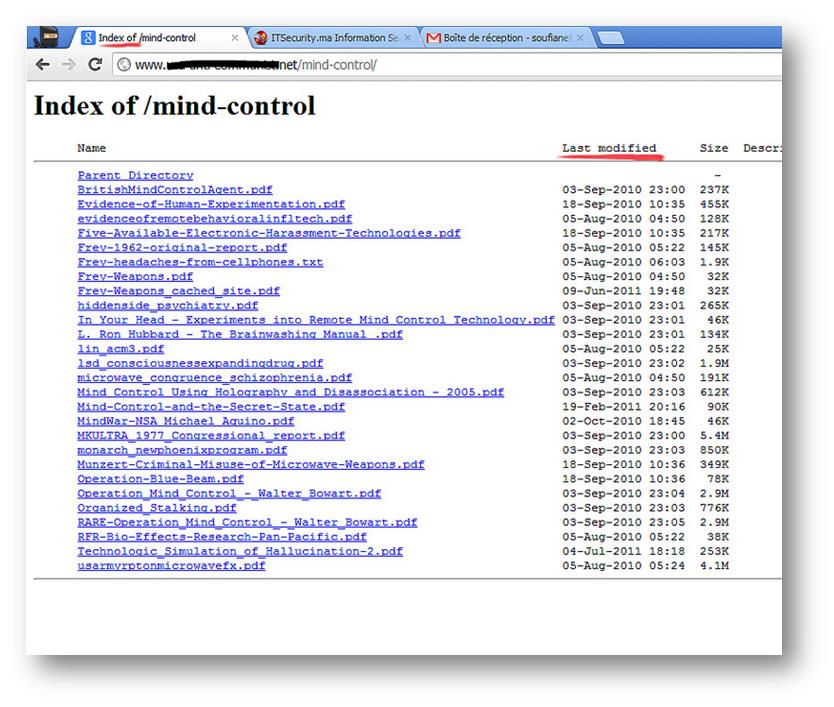Open BritishMindControlAgent.pdf file link
Image resolution: width=834 pixels, height=707 pixels.
pos(174,189)
